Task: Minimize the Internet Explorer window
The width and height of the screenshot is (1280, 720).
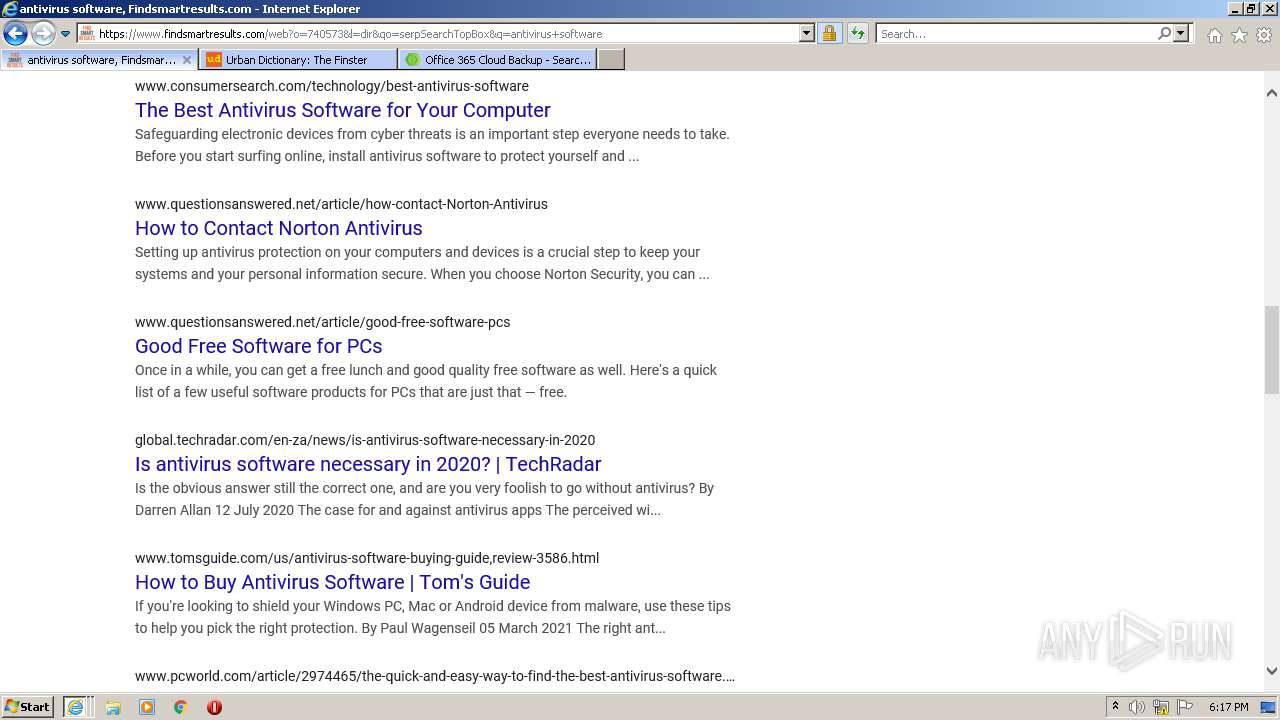Action: click(1234, 9)
